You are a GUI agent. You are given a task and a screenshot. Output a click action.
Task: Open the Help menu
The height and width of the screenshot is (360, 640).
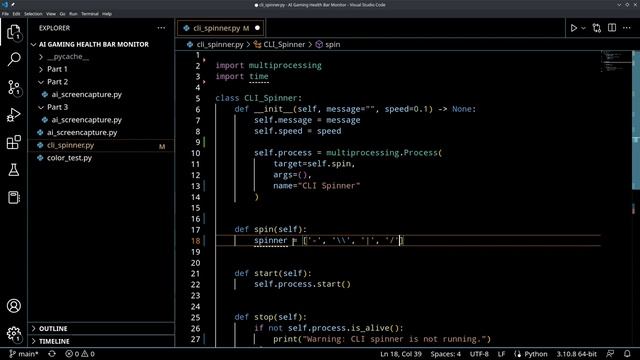[107, 13]
